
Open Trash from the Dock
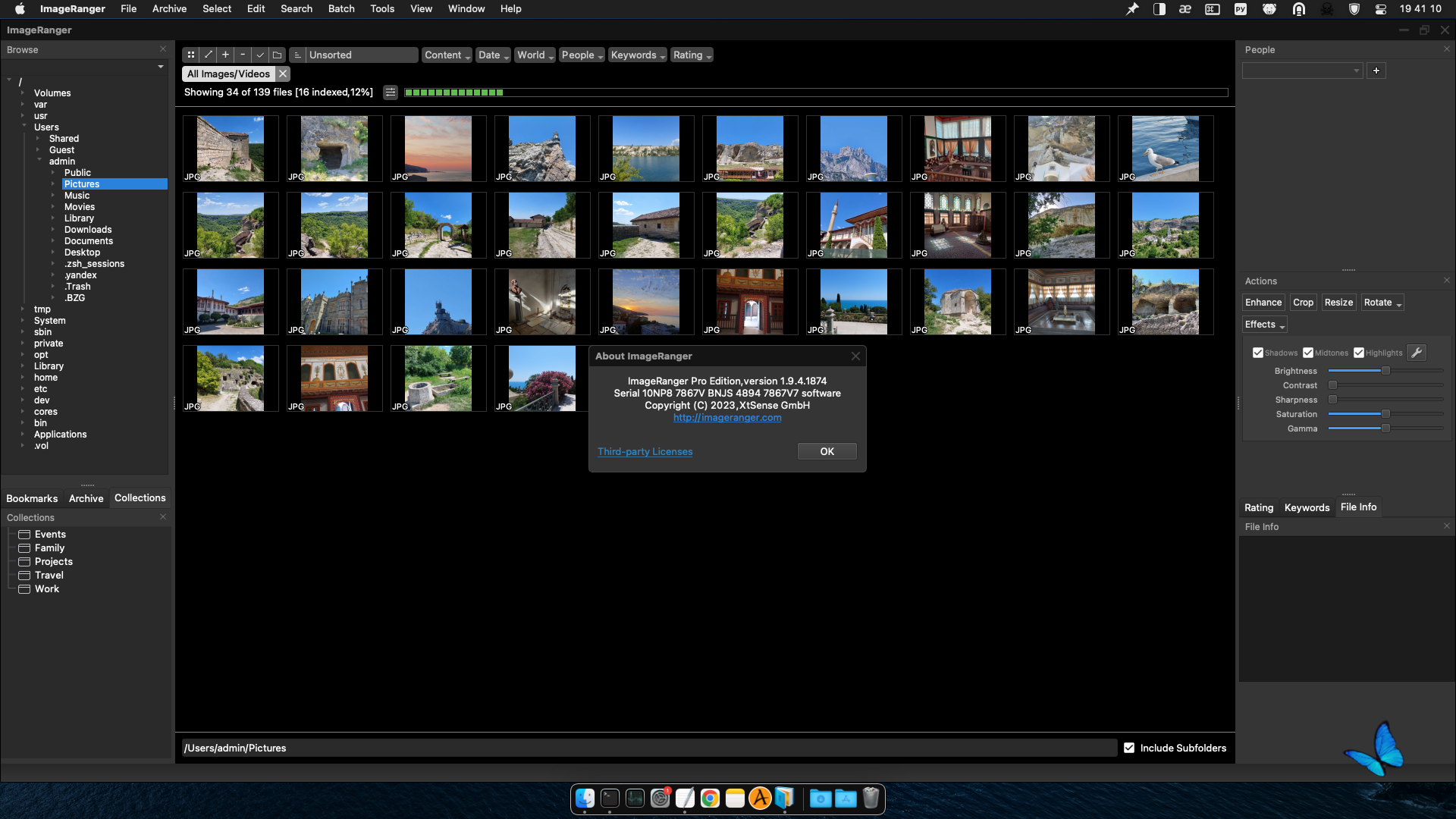click(x=871, y=799)
